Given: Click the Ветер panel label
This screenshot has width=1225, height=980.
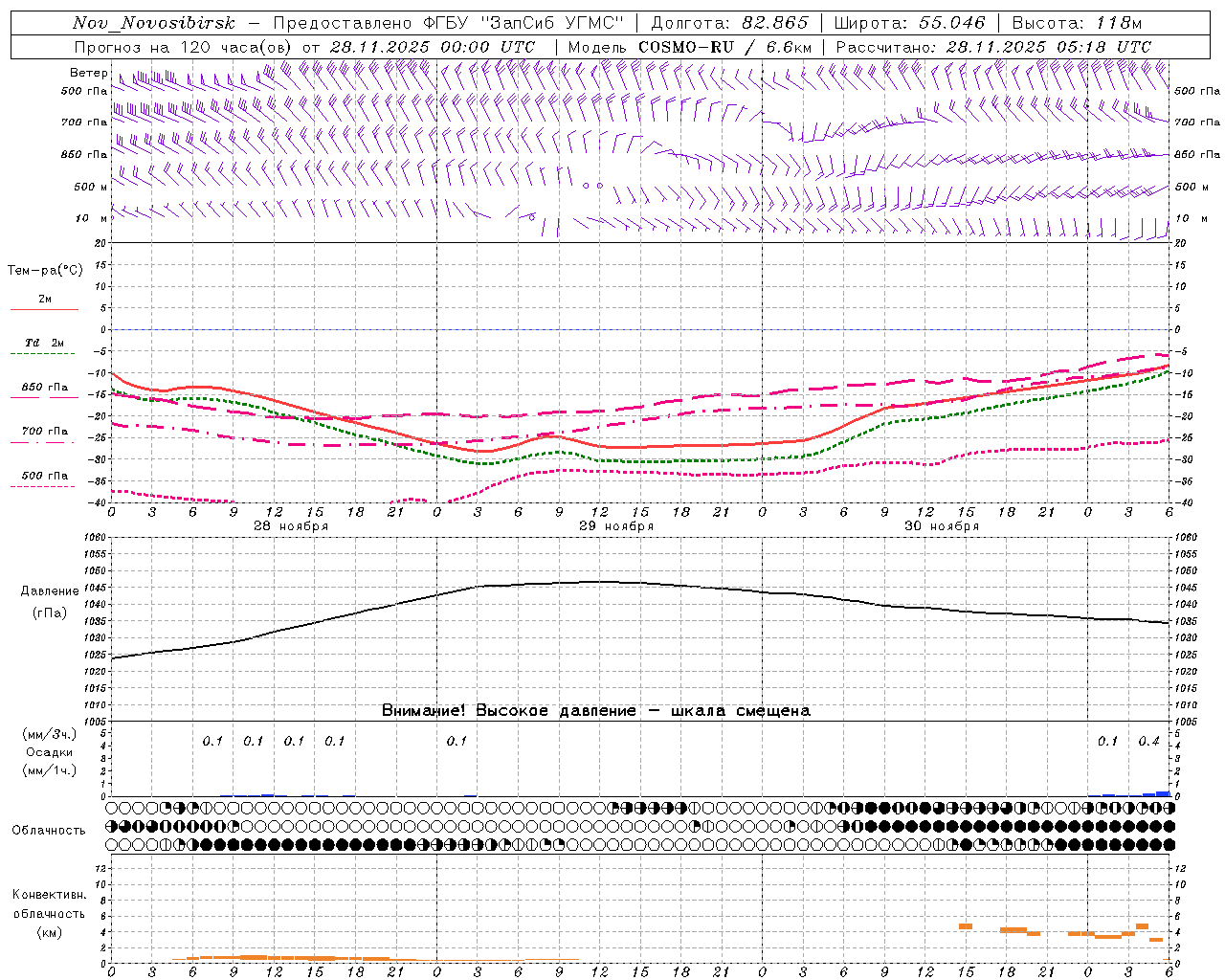Looking at the screenshot, I should click(88, 73).
